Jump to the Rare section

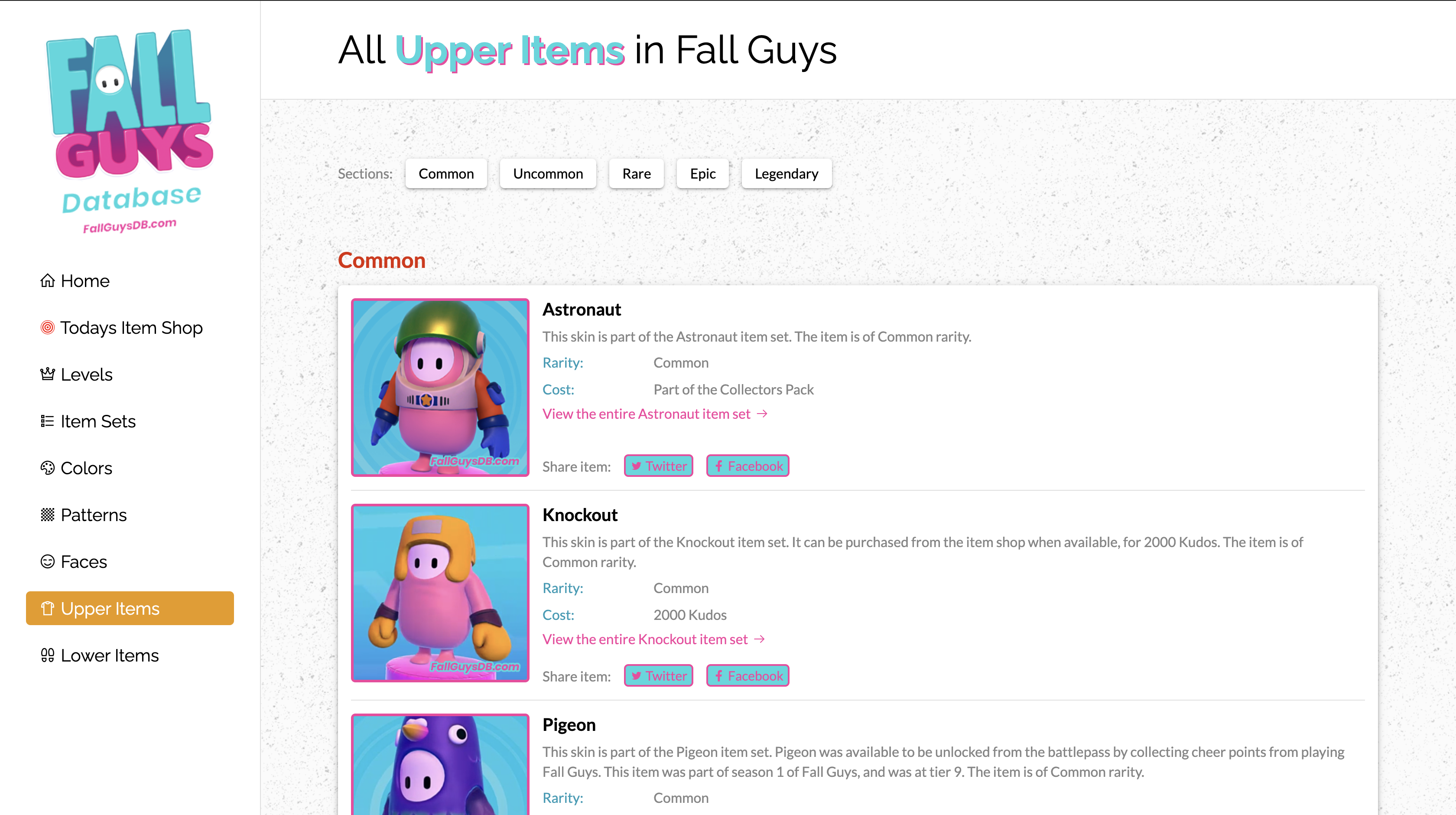[x=637, y=174]
